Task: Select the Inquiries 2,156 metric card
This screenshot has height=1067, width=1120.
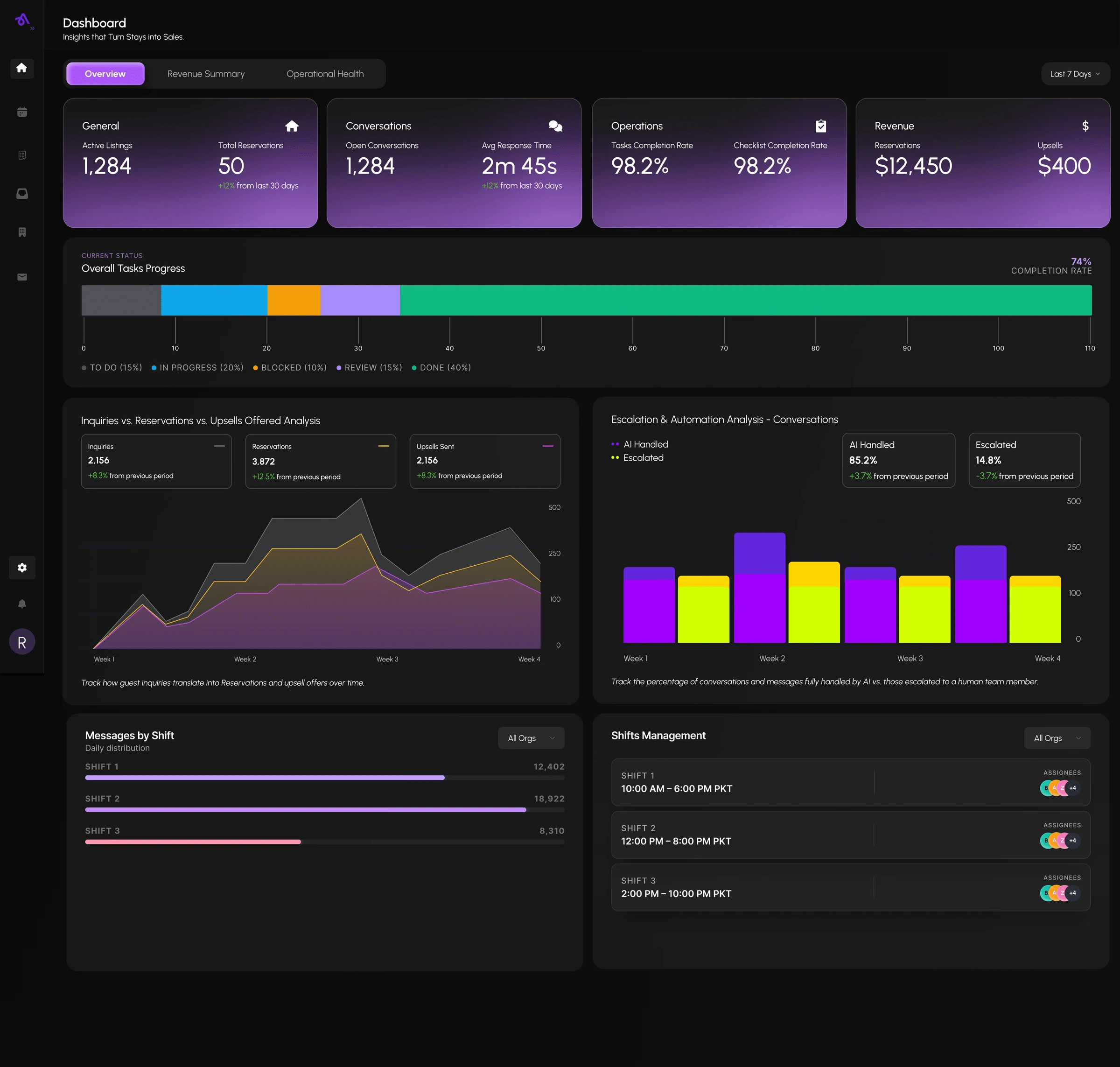Action: tap(156, 461)
